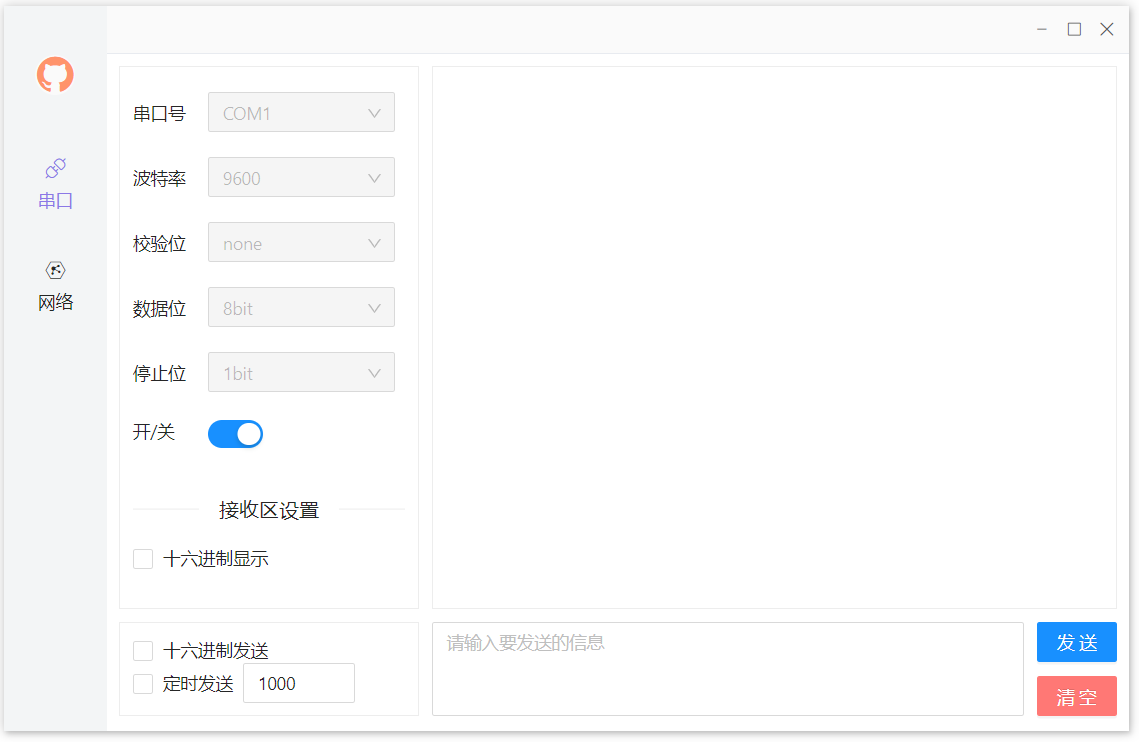Click the 串口号 label
The image size is (1139, 742).
(x=159, y=113)
